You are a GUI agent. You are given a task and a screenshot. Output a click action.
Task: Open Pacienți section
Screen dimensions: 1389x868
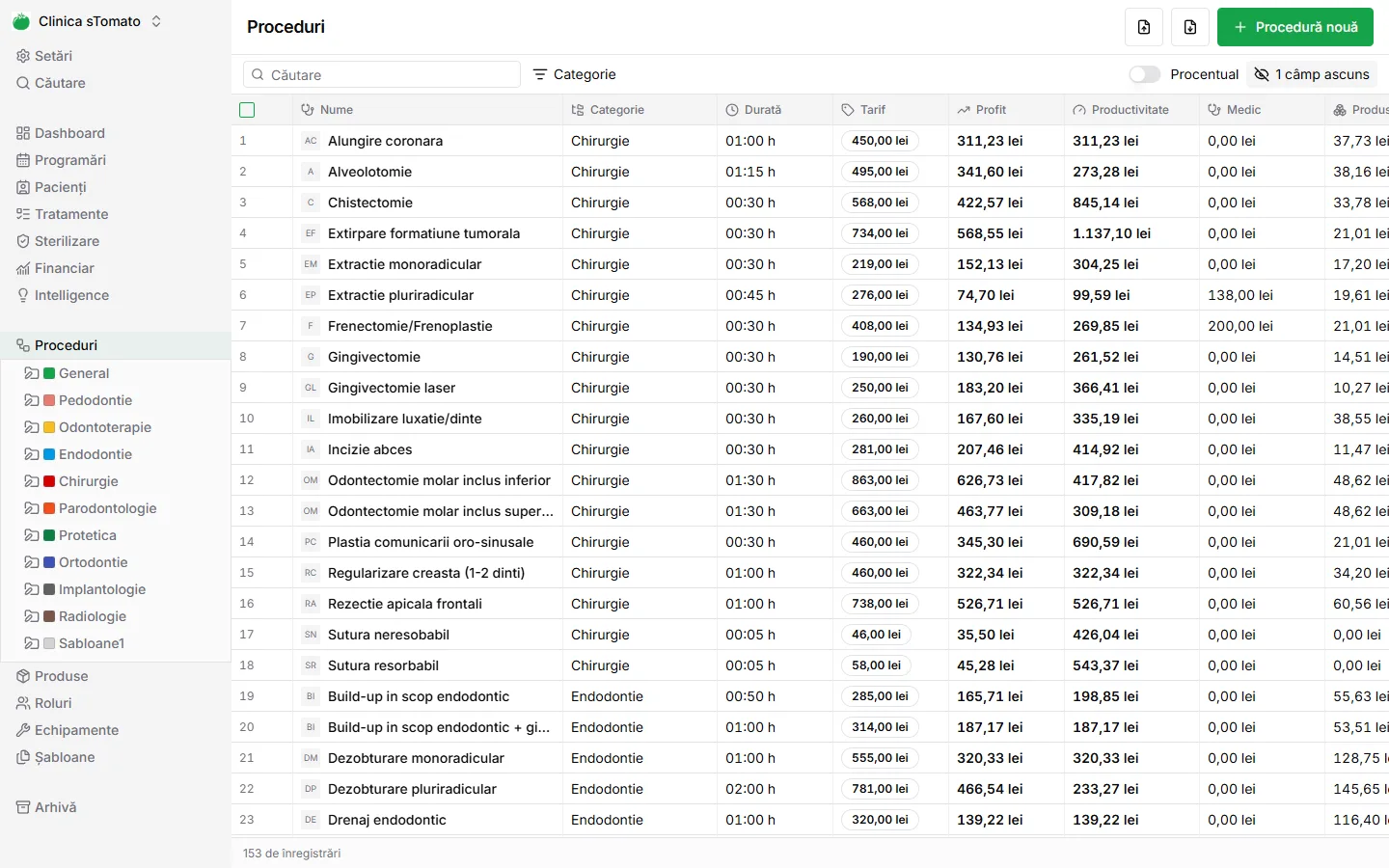click(x=61, y=187)
